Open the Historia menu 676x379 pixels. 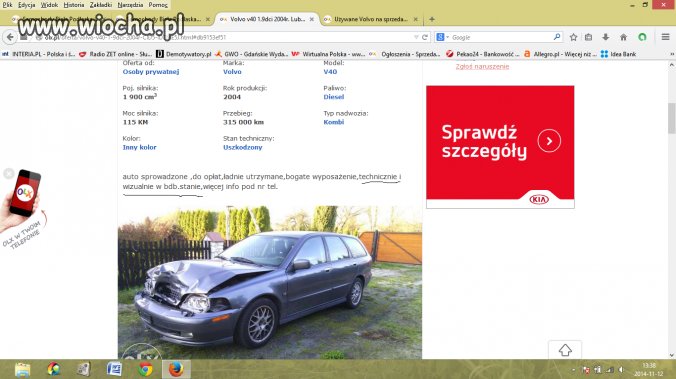pyautogui.click(x=74, y=5)
